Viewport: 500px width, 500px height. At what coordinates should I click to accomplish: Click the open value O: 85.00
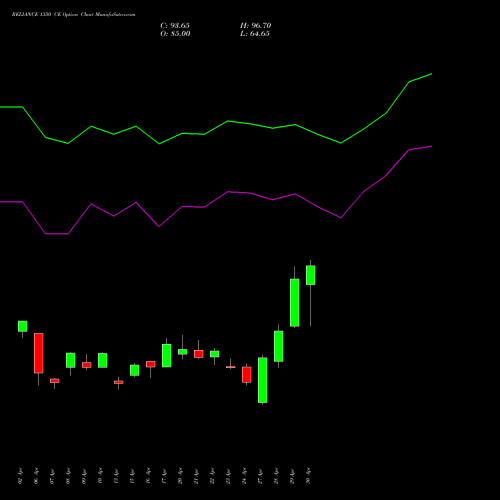[x=175, y=34]
